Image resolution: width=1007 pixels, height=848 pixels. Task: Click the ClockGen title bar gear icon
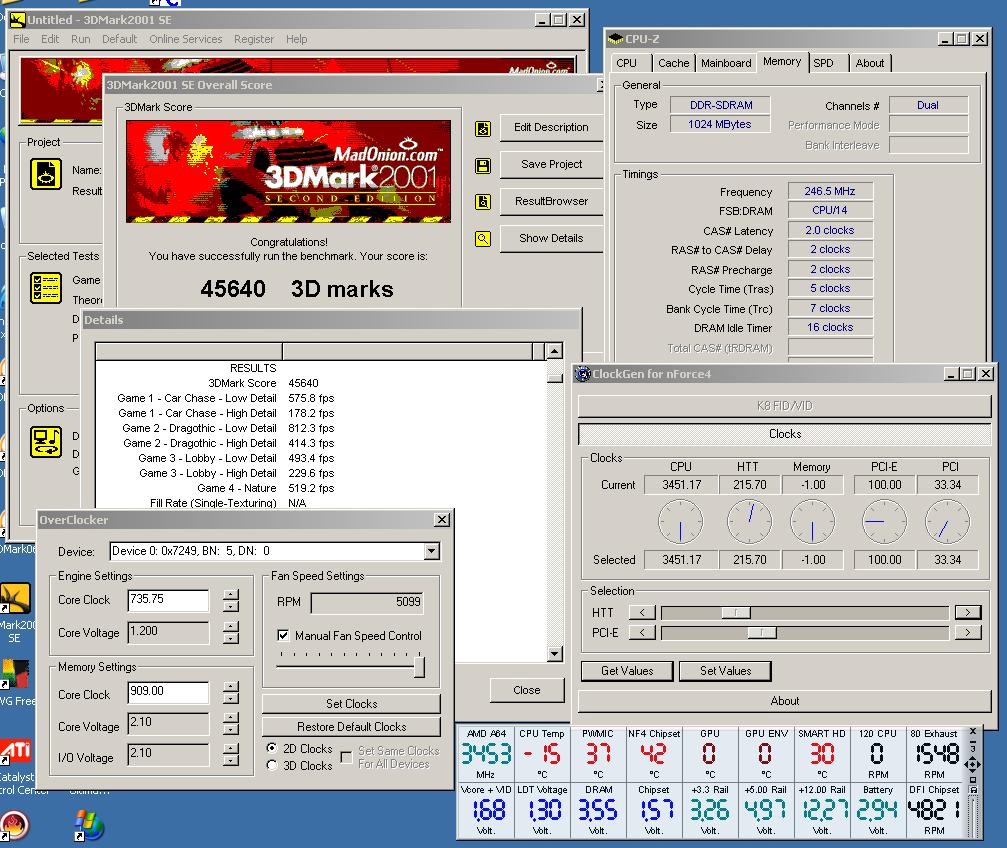click(582, 374)
